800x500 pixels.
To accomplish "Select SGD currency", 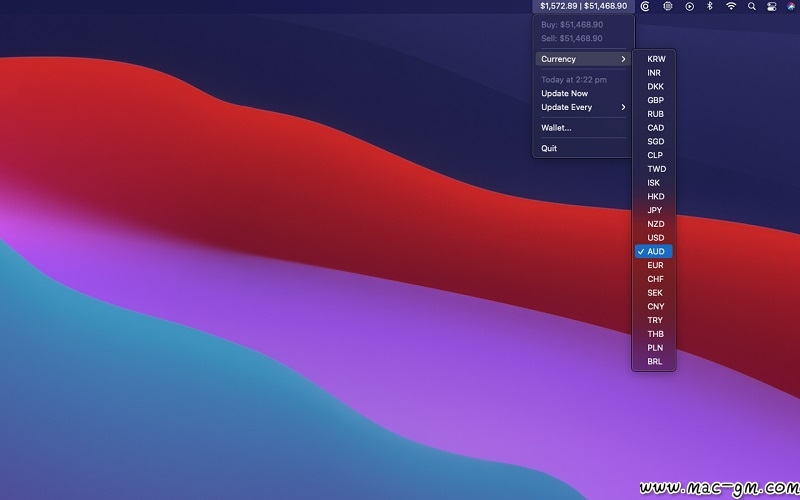I will click(x=654, y=142).
